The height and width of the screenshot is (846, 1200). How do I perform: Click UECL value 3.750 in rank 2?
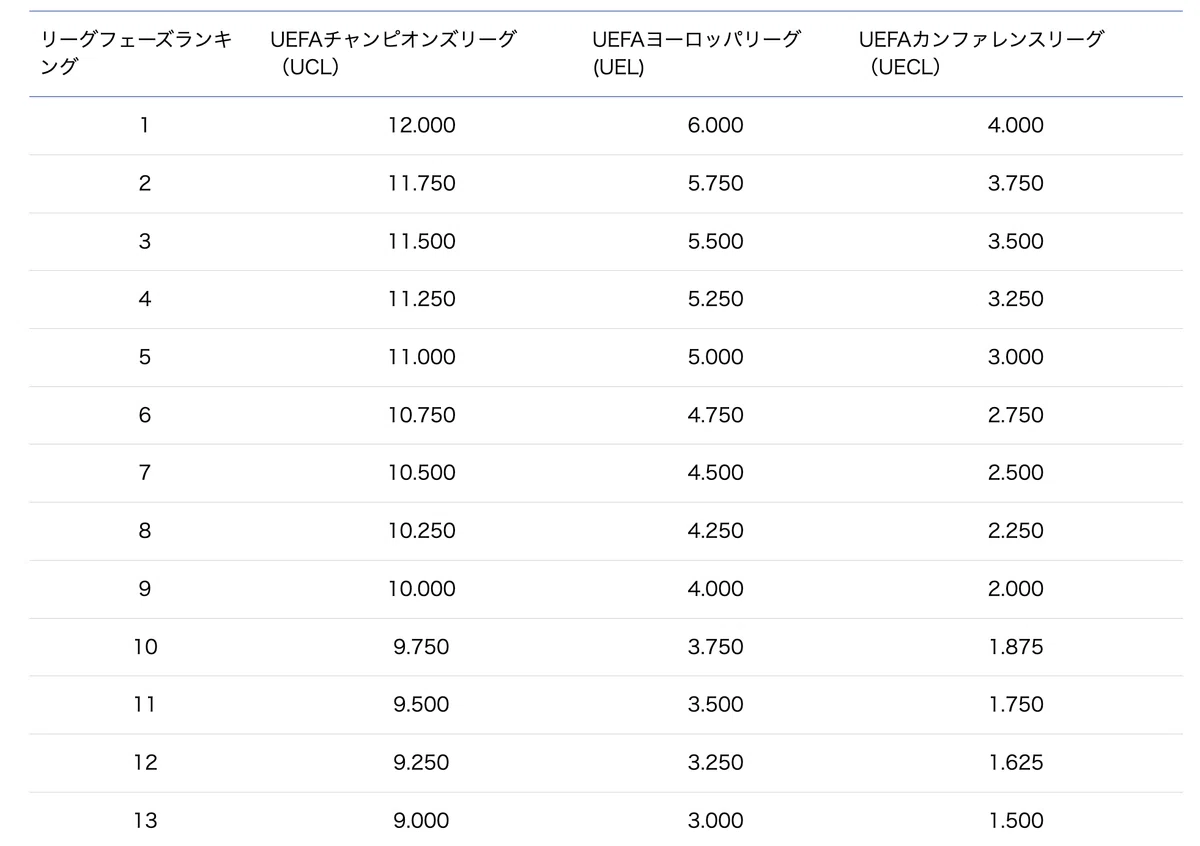coord(1016,184)
